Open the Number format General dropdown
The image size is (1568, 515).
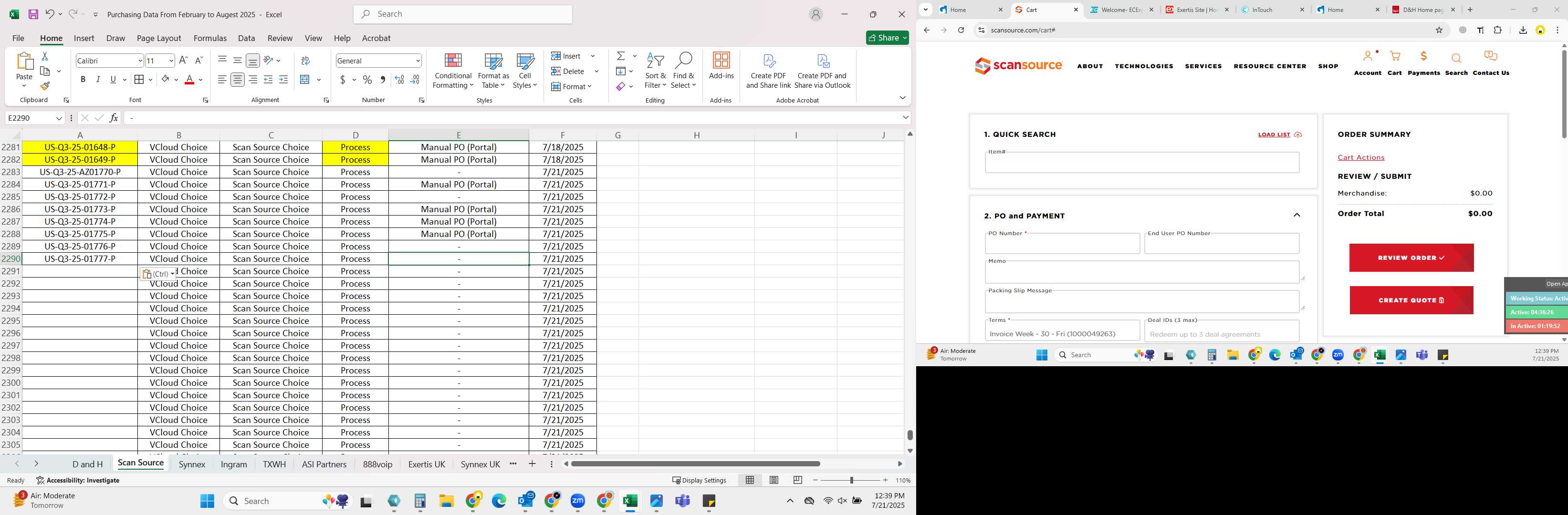[418, 60]
